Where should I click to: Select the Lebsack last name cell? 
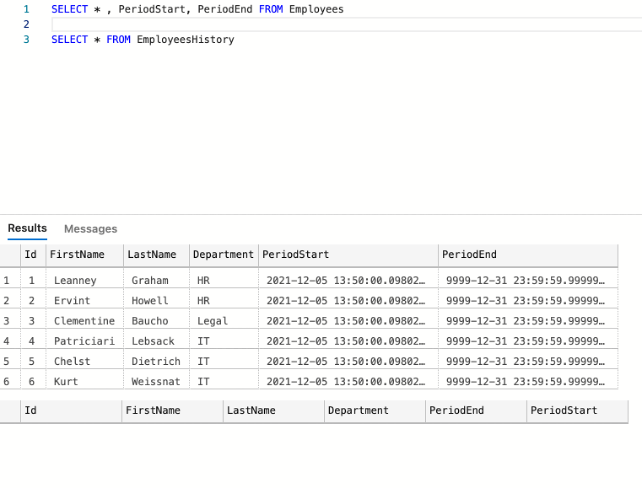[156, 341]
